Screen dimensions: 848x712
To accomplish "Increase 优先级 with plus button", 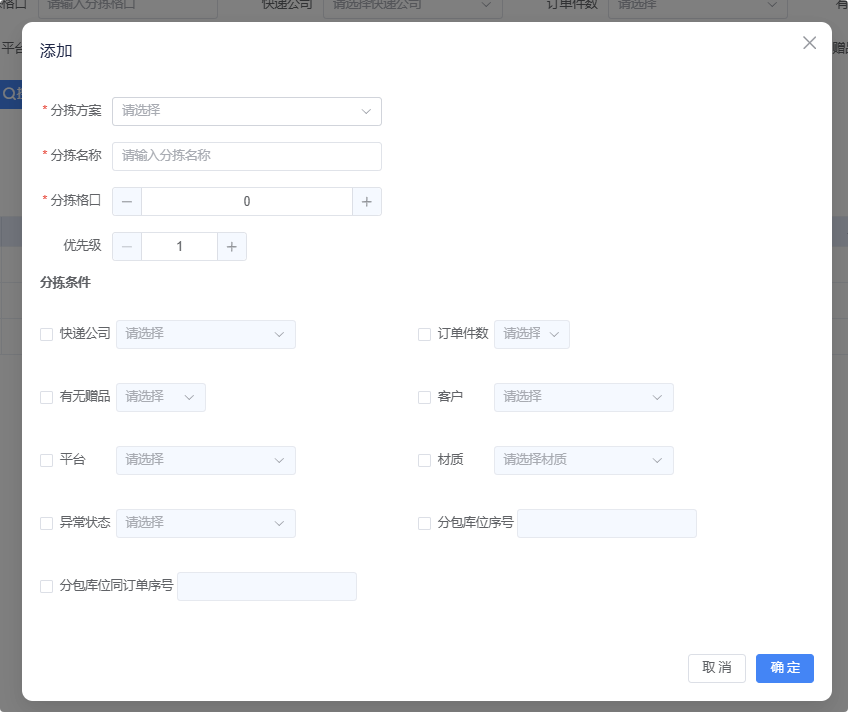I will point(232,247).
